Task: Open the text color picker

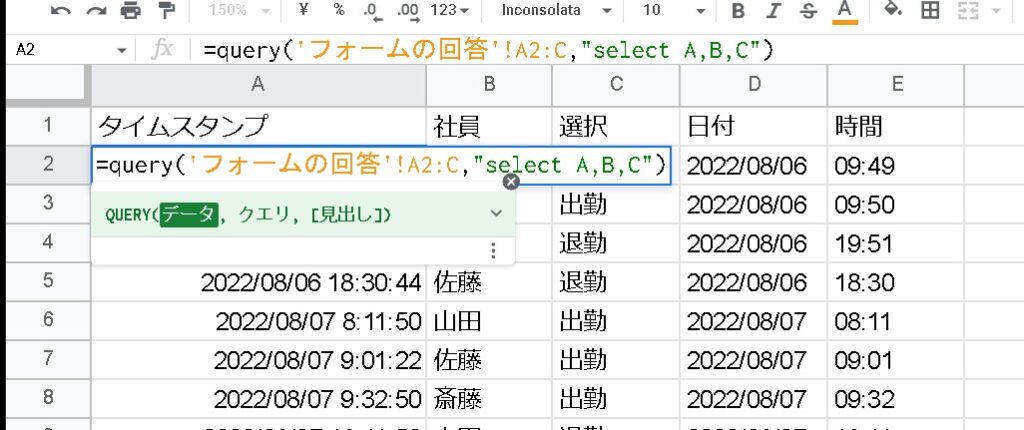Action: tap(845, 11)
